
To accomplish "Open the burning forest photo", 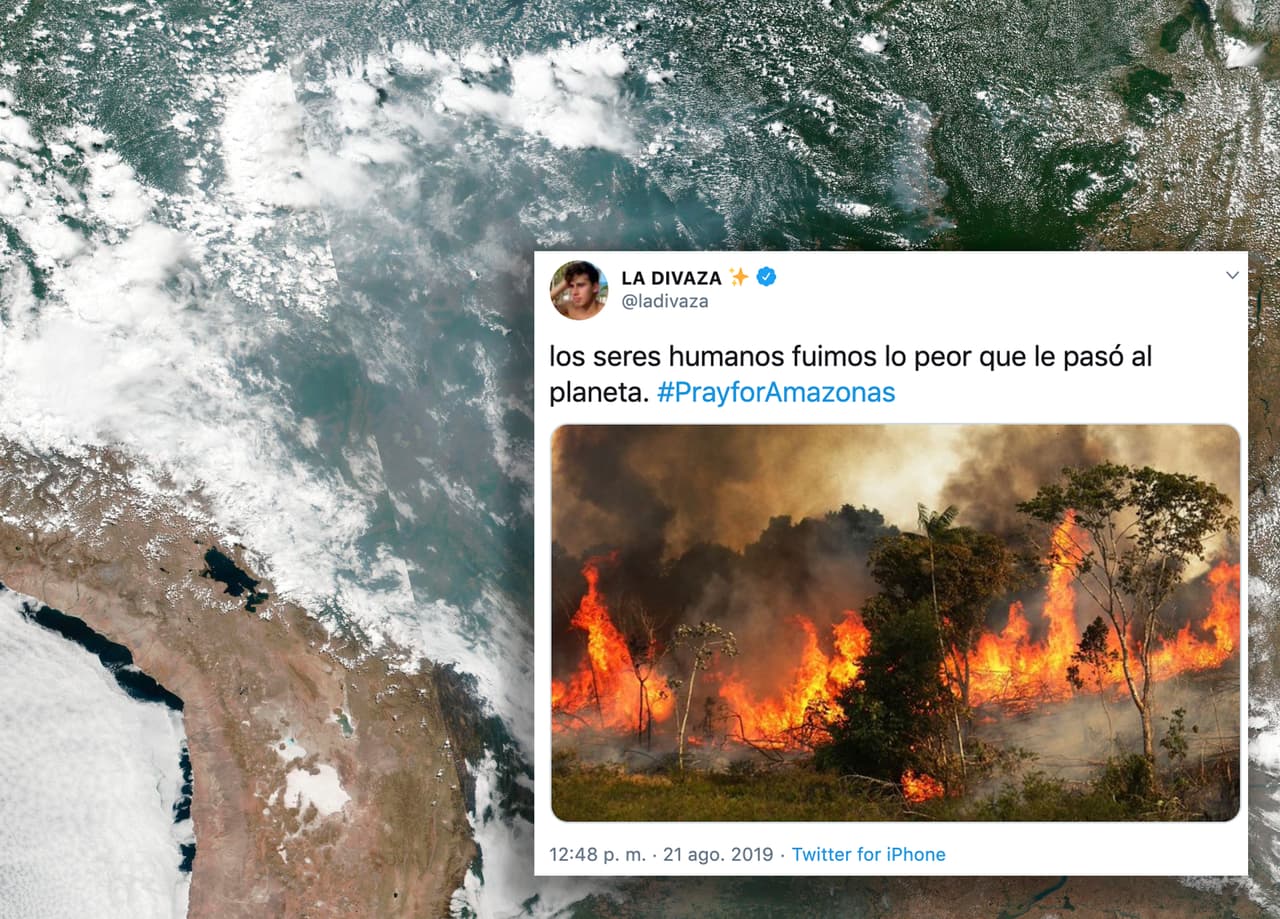I will pyautogui.click(x=895, y=623).
